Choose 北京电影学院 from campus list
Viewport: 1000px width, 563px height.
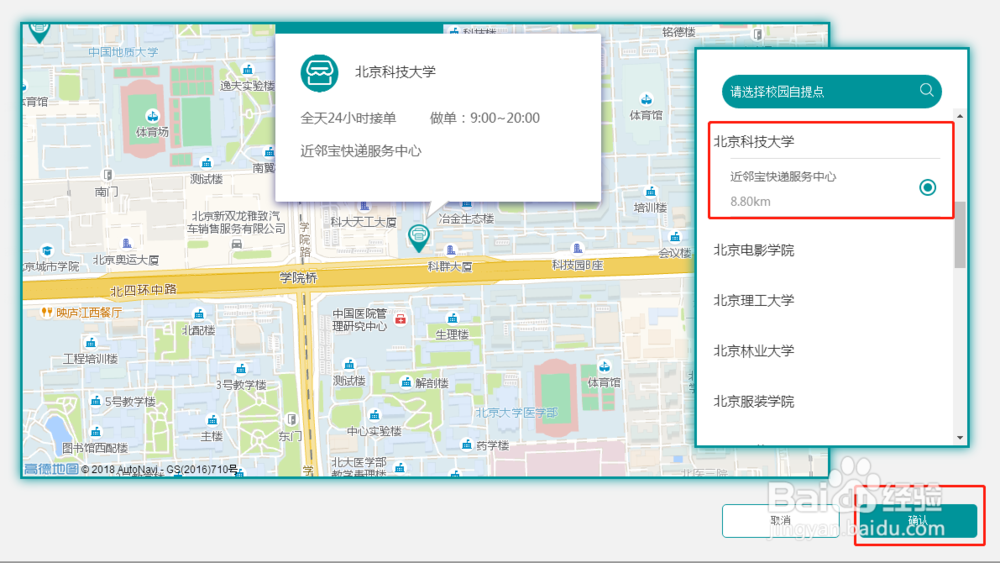tap(754, 250)
